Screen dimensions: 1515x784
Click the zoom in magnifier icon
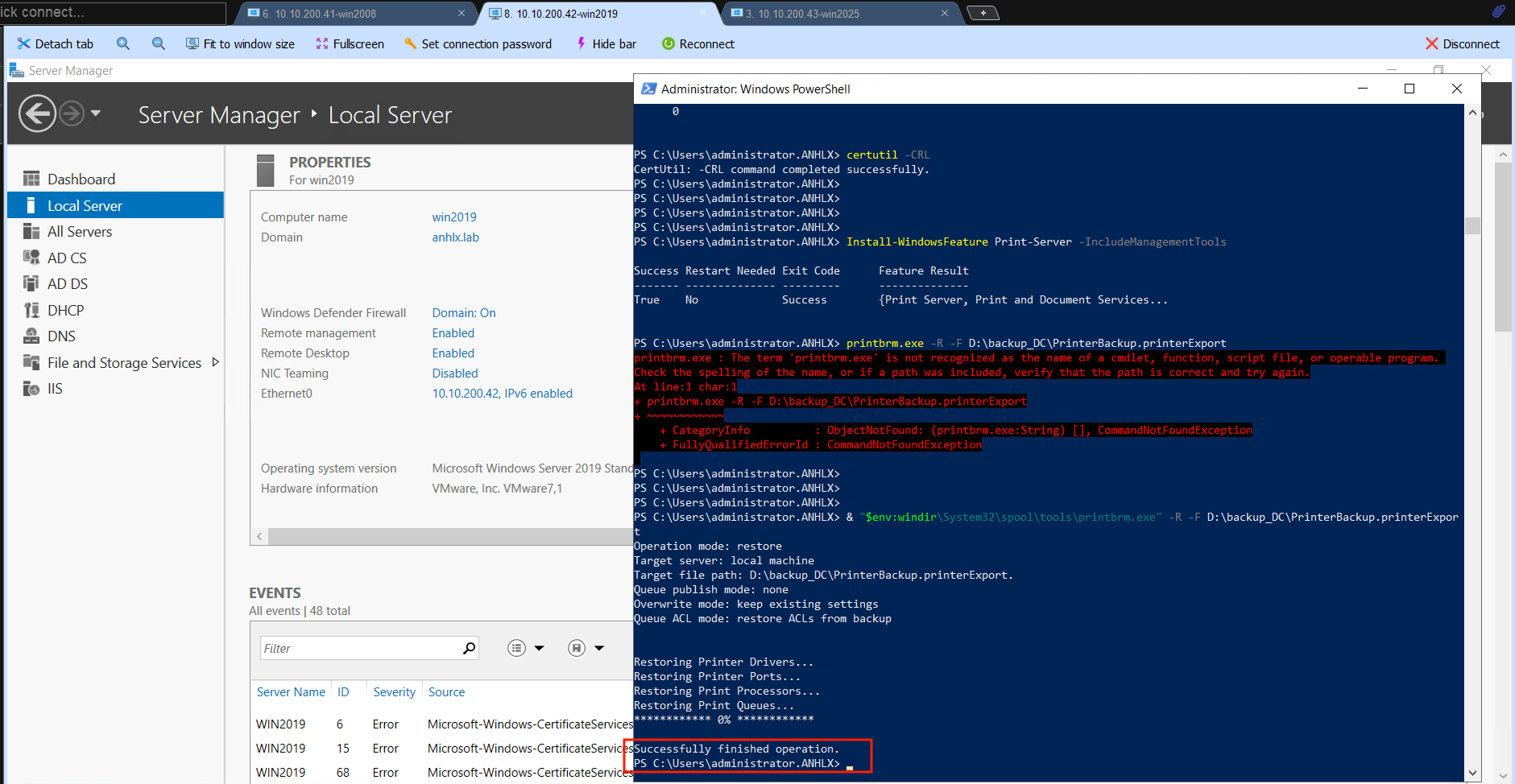click(123, 43)
